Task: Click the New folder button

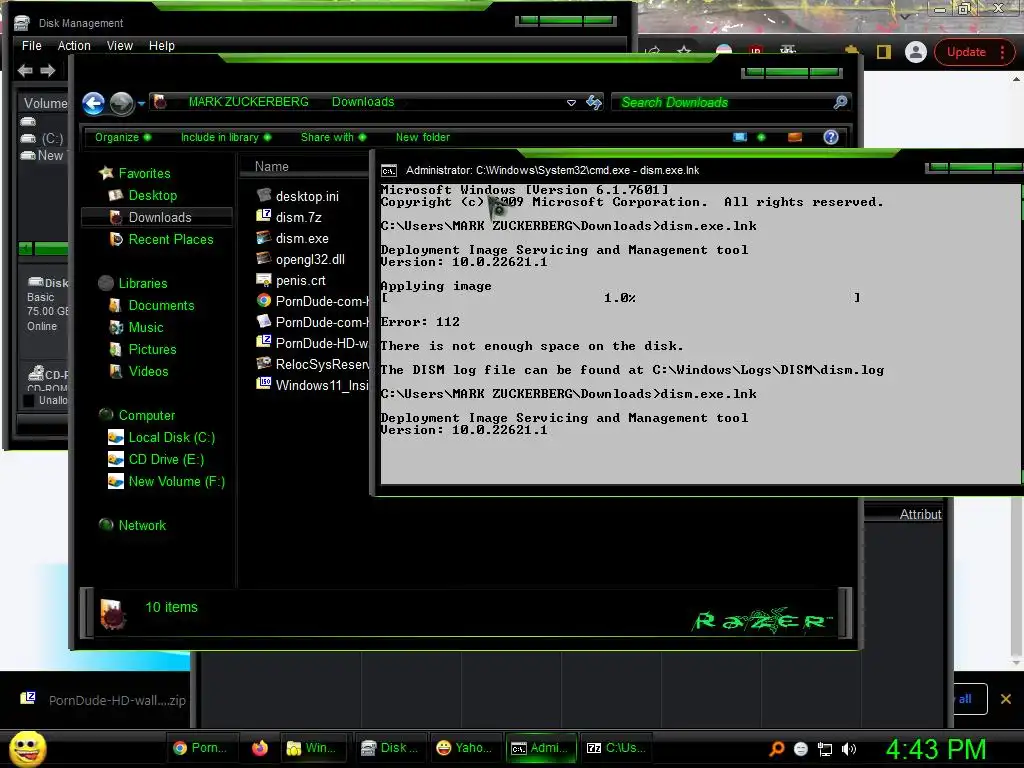Action: pos(423,137)
